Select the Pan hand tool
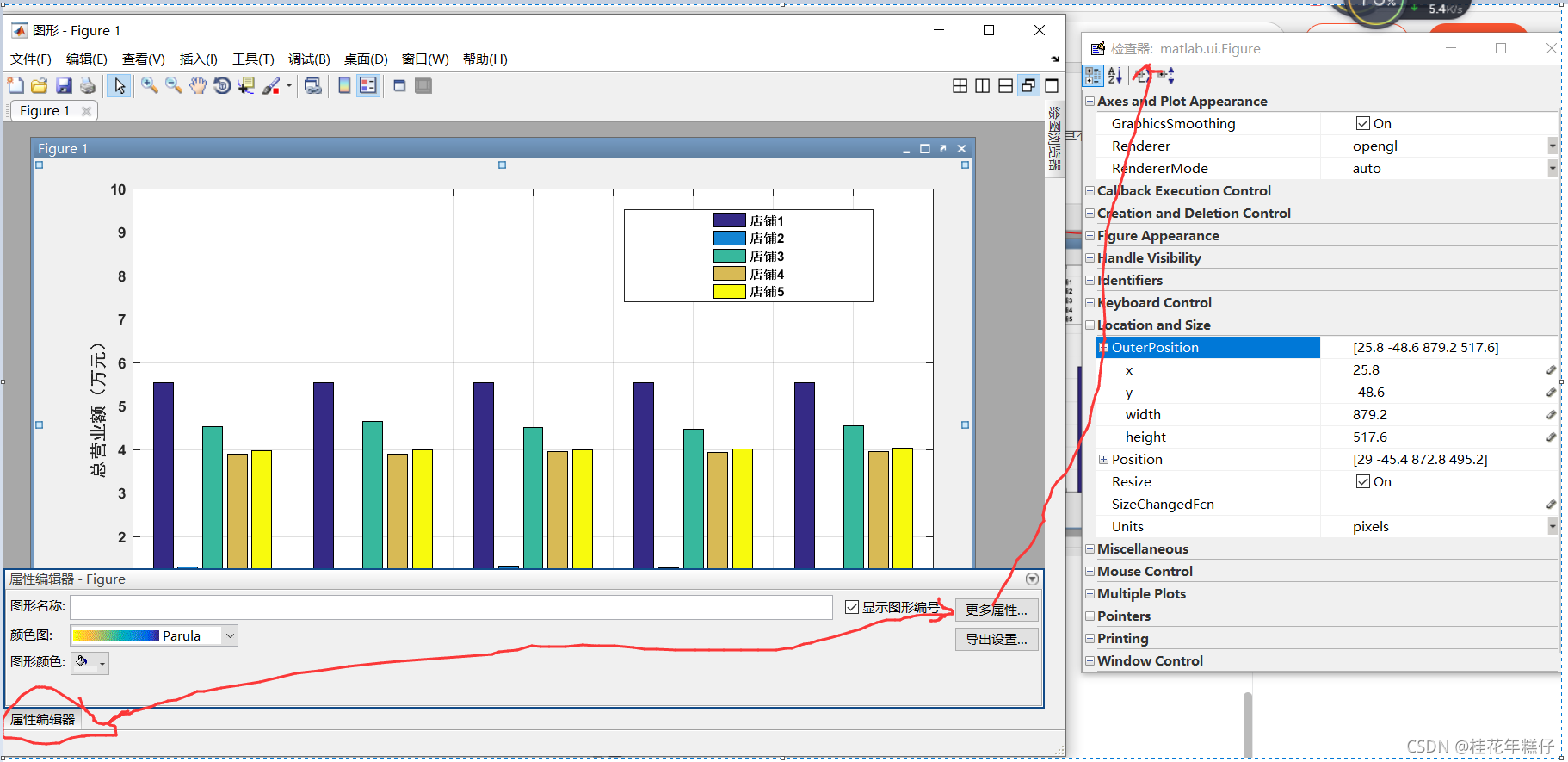This screenshot has width=1568, height=762. [x=198, y=85]
